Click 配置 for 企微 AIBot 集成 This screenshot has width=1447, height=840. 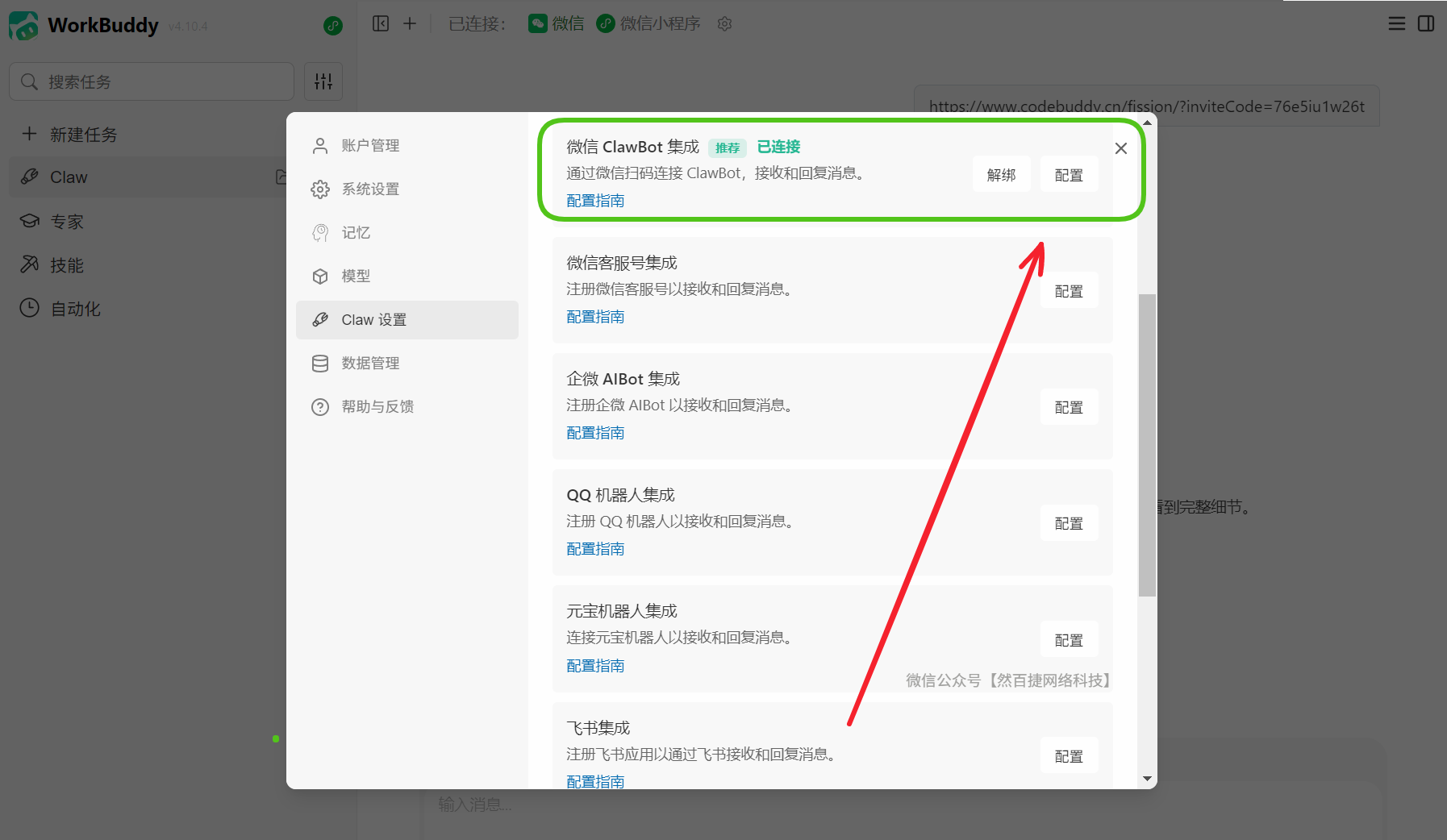(x=1069, y=406)
